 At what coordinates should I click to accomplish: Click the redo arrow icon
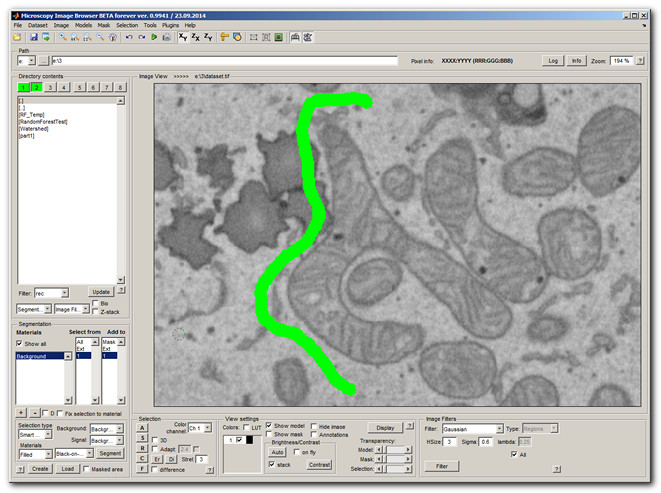142,37
